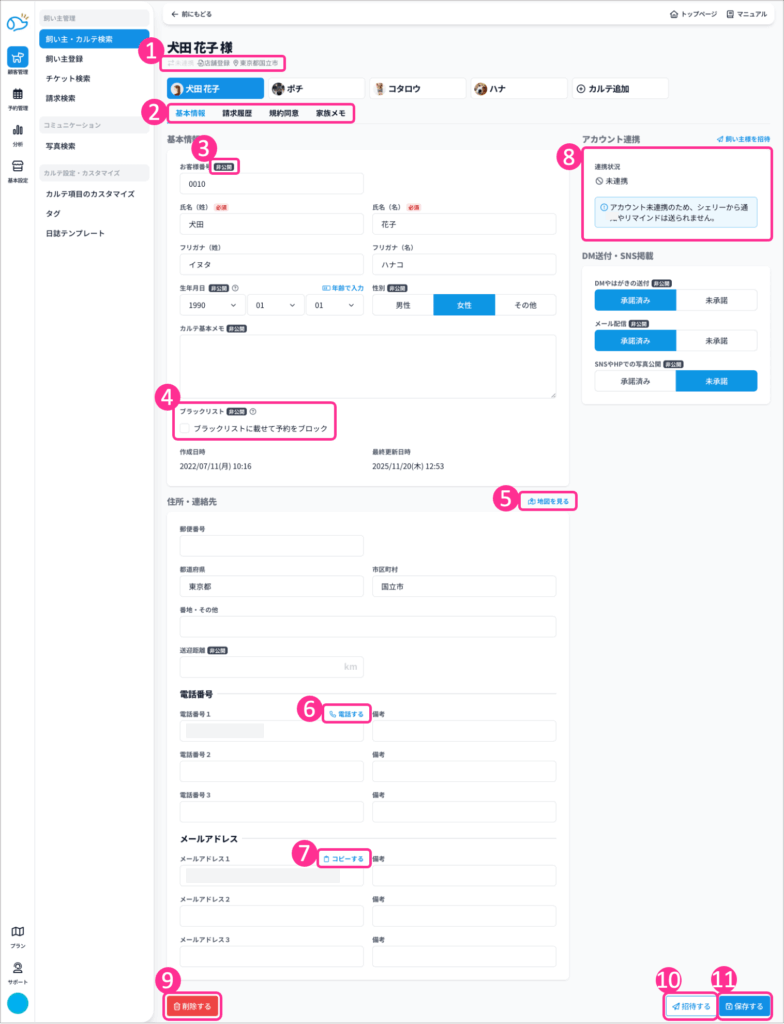Click the blue account avatar circle
This screenshot has height=1024, width=784.
coord(18,1004)
